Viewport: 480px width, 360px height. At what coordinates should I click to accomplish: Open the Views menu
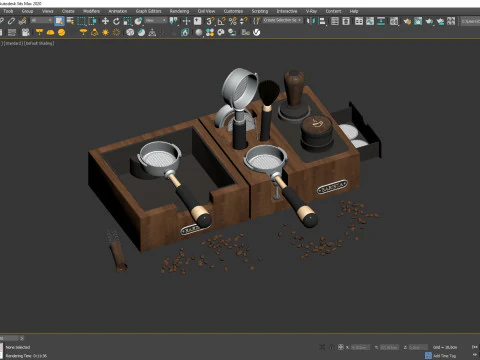click(48, 11)
